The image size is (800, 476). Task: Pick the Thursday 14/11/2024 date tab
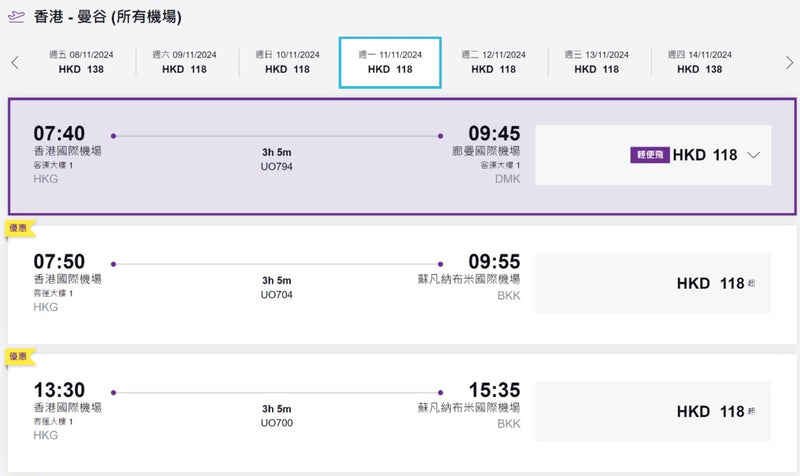pyautogui.click(x=699, y=62)
